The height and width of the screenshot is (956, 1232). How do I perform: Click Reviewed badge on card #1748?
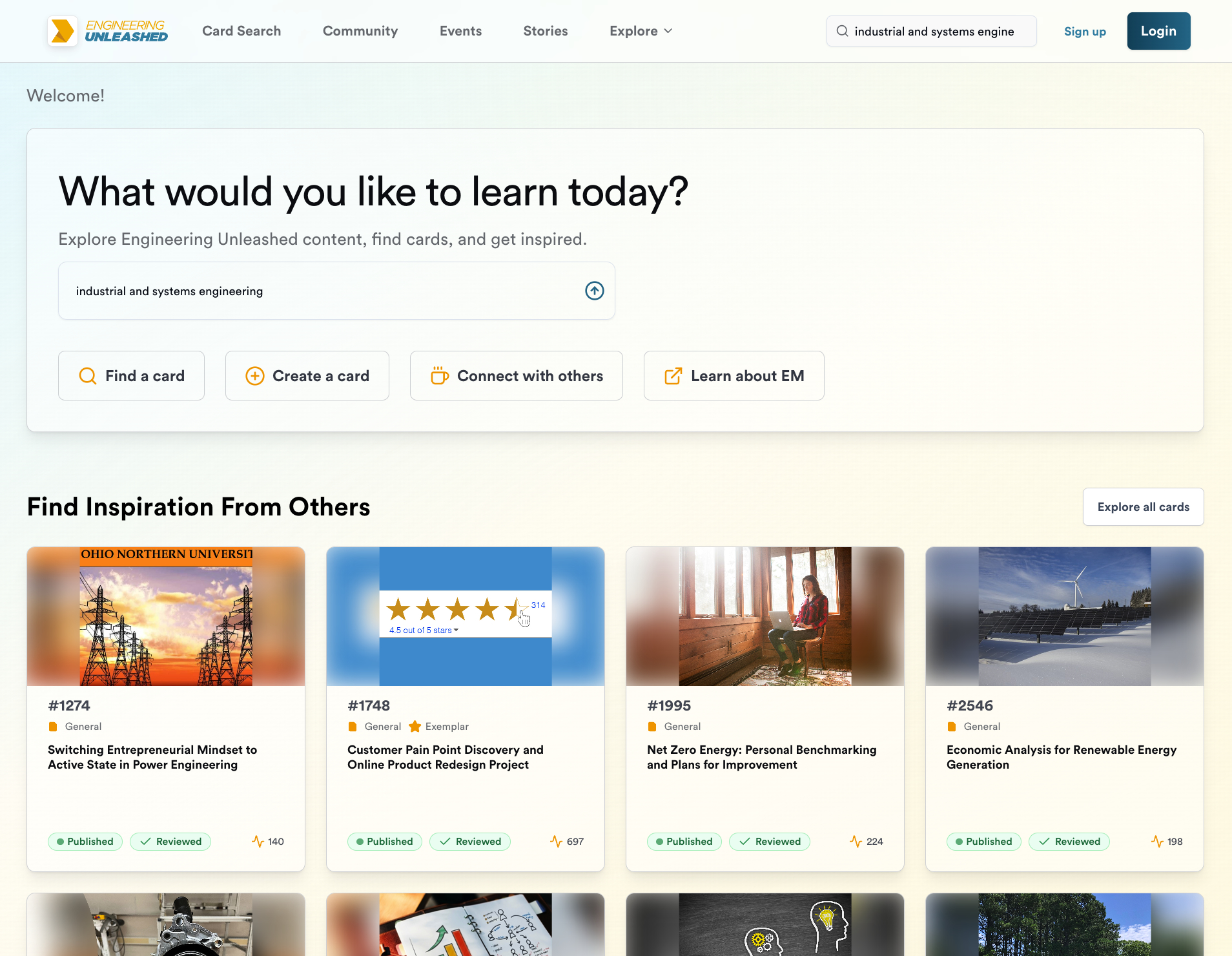coord(470,842)
